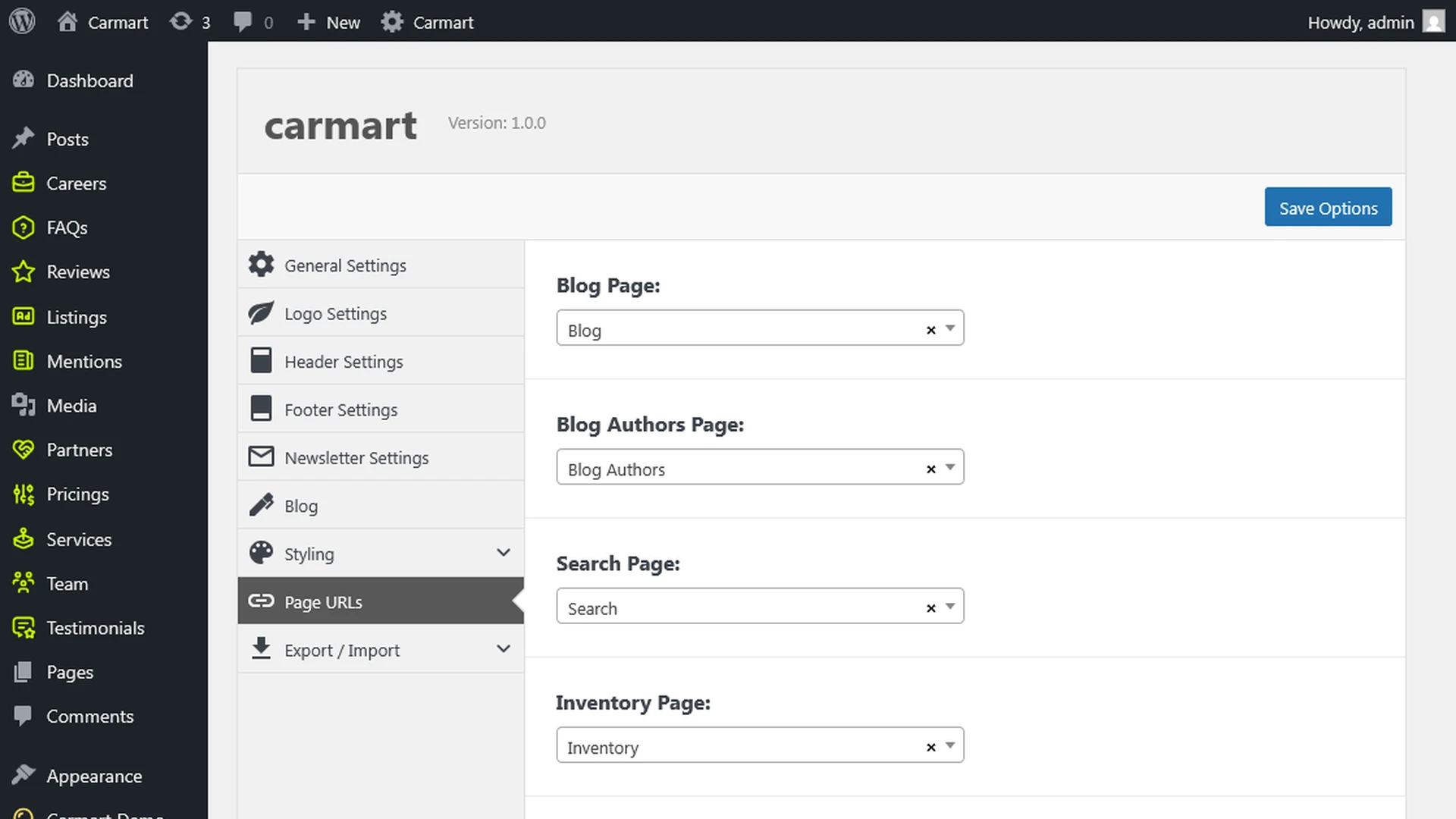Open the Media icon in sidebar
This screenshot has width=1456, height=819.
pyautogui.click(x=24, y=405)
